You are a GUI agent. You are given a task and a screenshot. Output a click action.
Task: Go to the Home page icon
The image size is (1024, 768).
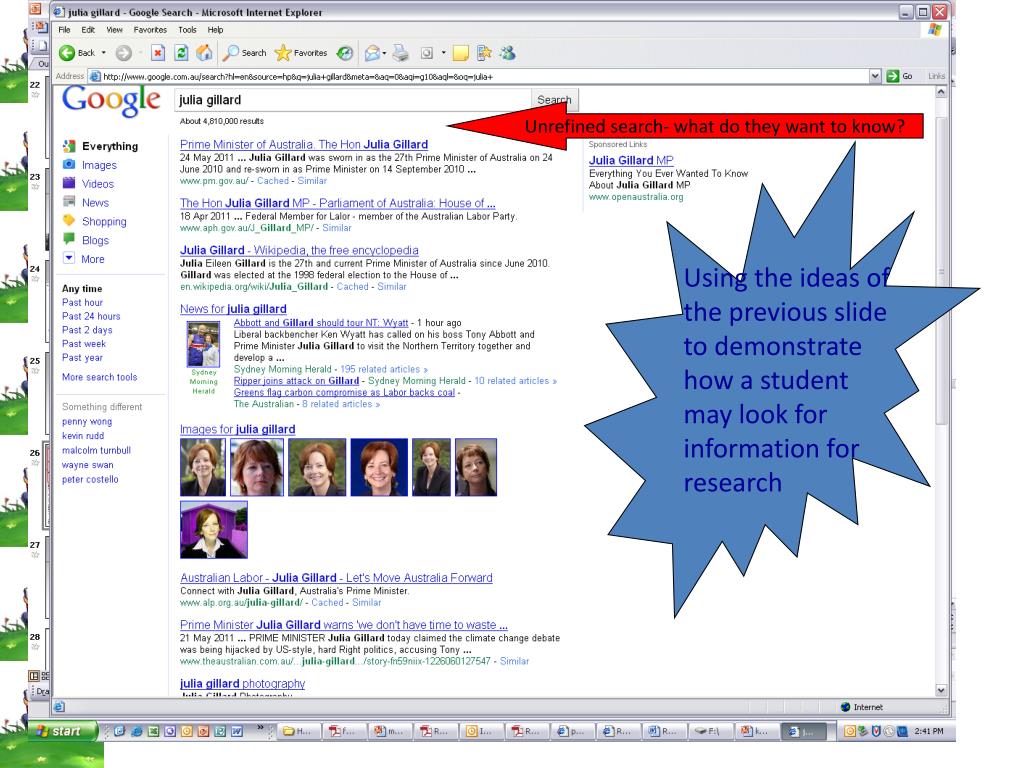click(204, 53)
